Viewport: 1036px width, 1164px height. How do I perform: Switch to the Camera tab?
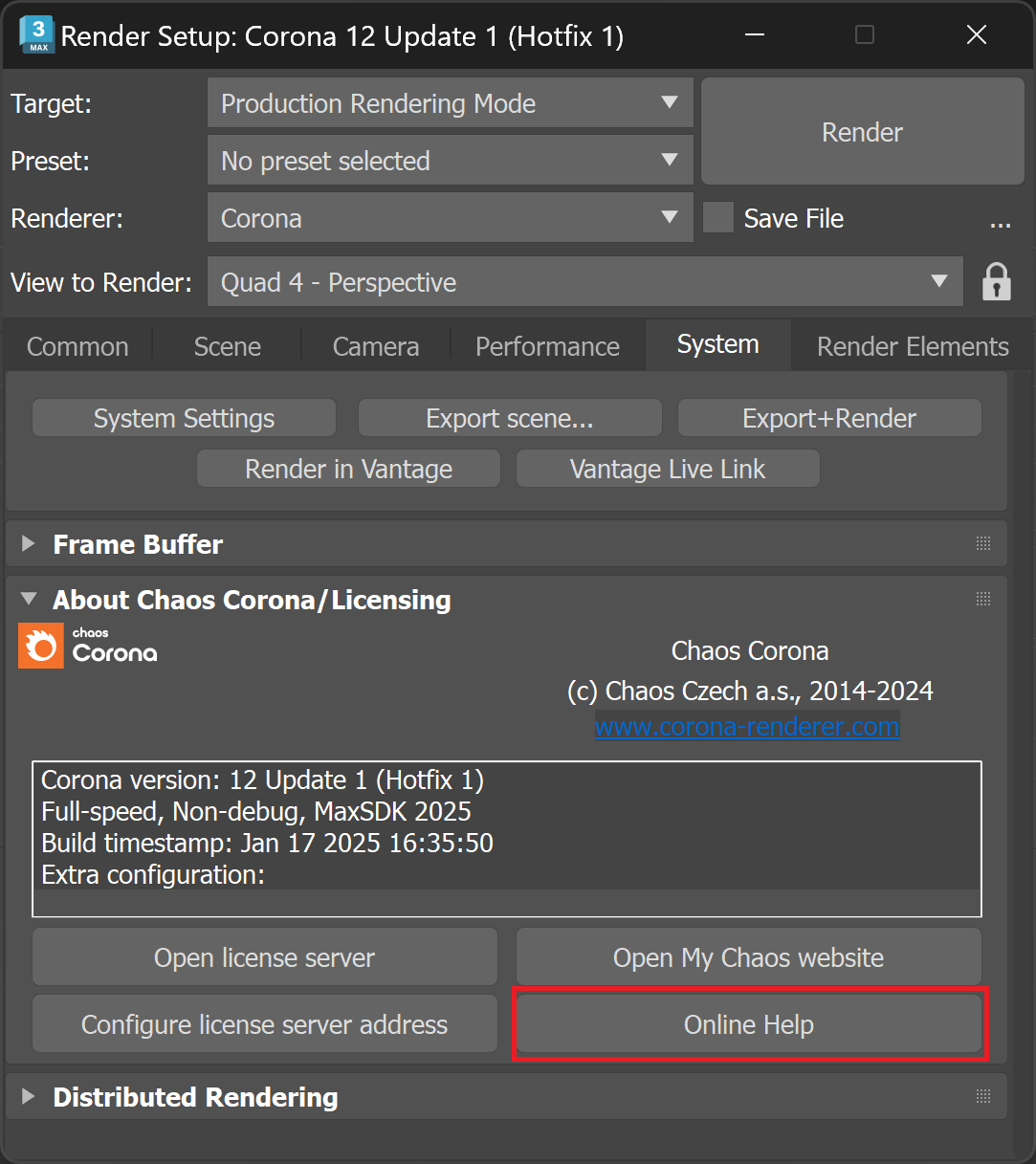coord(376,346)
